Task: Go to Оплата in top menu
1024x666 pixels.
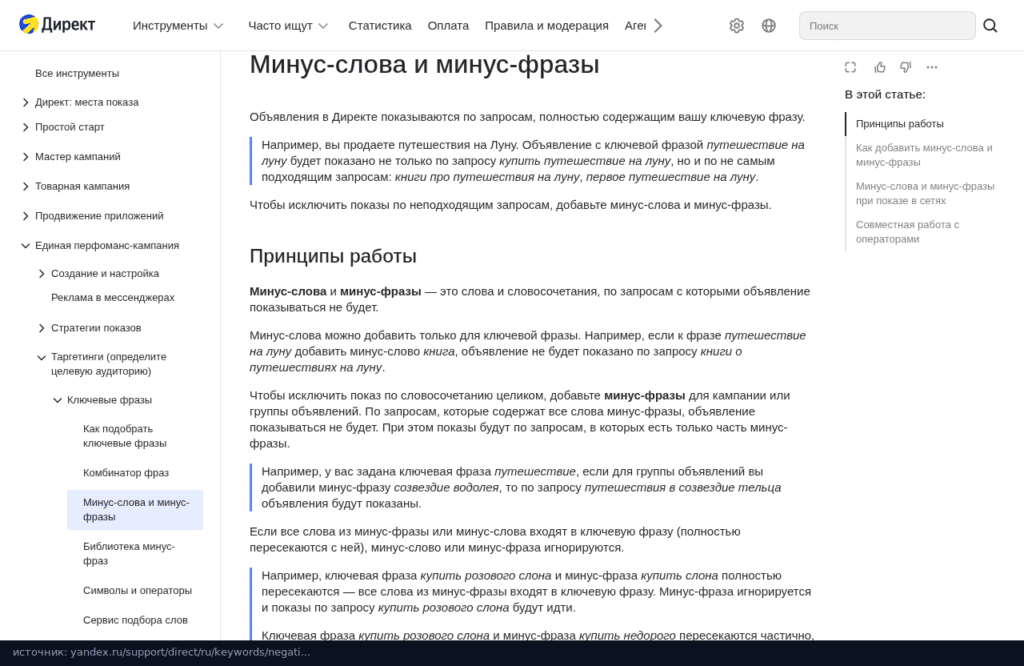Action: pyautogui.click(x=448, y=25)
